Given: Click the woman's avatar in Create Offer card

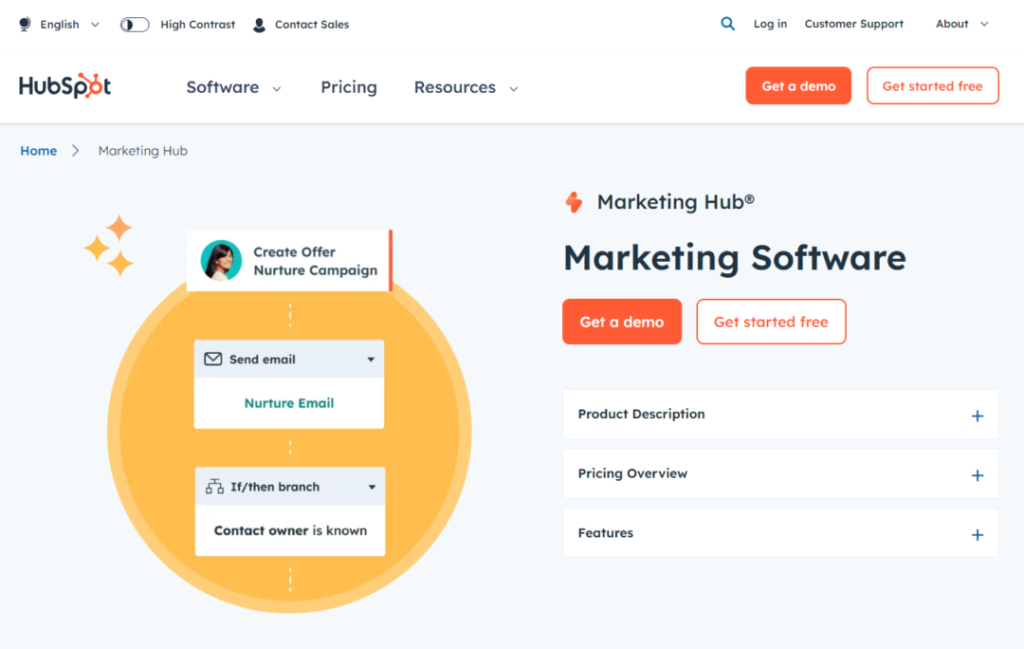Looking at the screenshot, I should tap(221, 260).
